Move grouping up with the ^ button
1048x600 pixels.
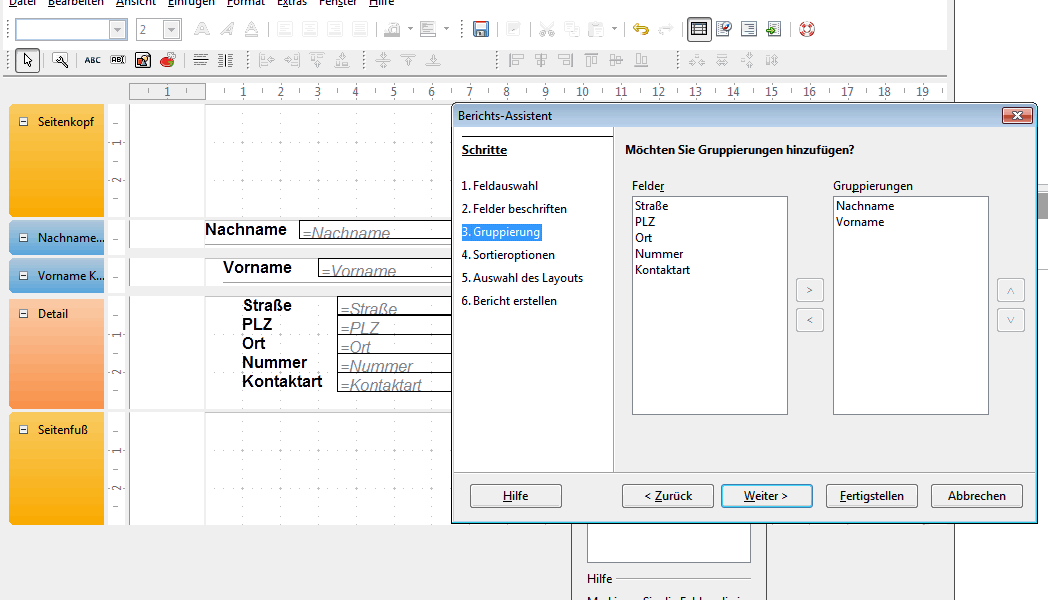[x=1011, y=290]
